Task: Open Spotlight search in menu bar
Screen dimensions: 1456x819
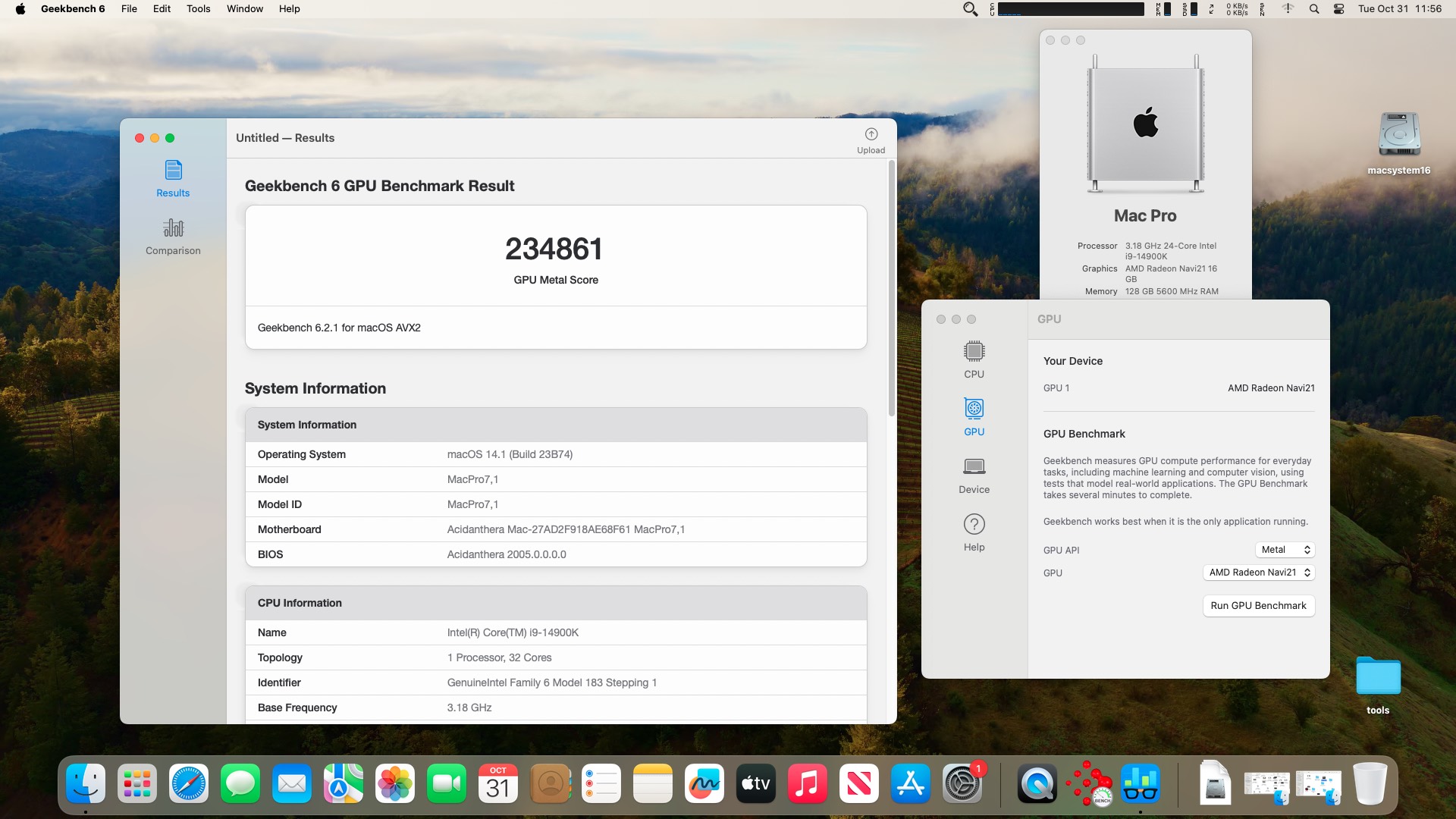Action: [1314, 9]
